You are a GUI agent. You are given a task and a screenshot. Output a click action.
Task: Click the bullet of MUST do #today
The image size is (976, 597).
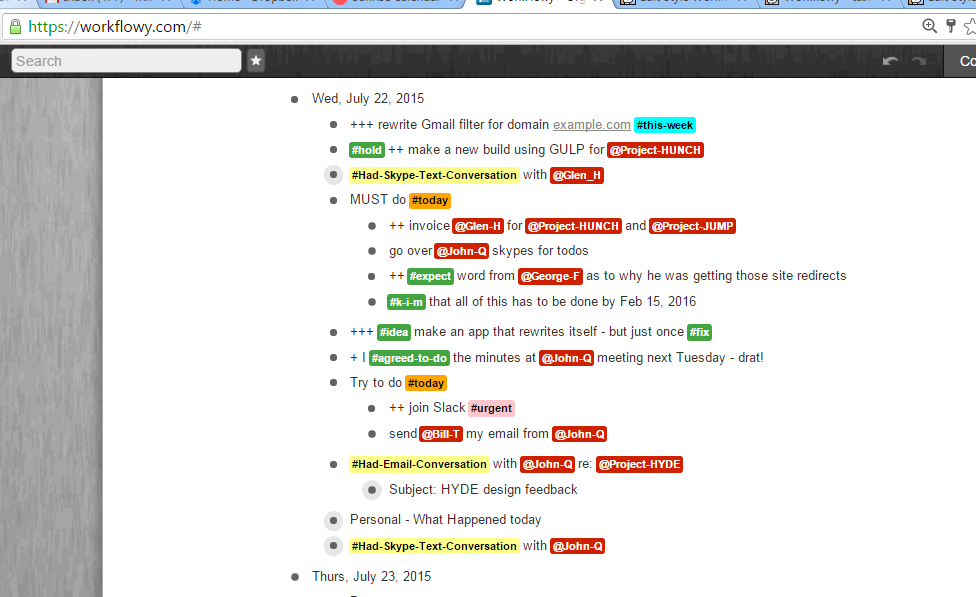(334, 200)
